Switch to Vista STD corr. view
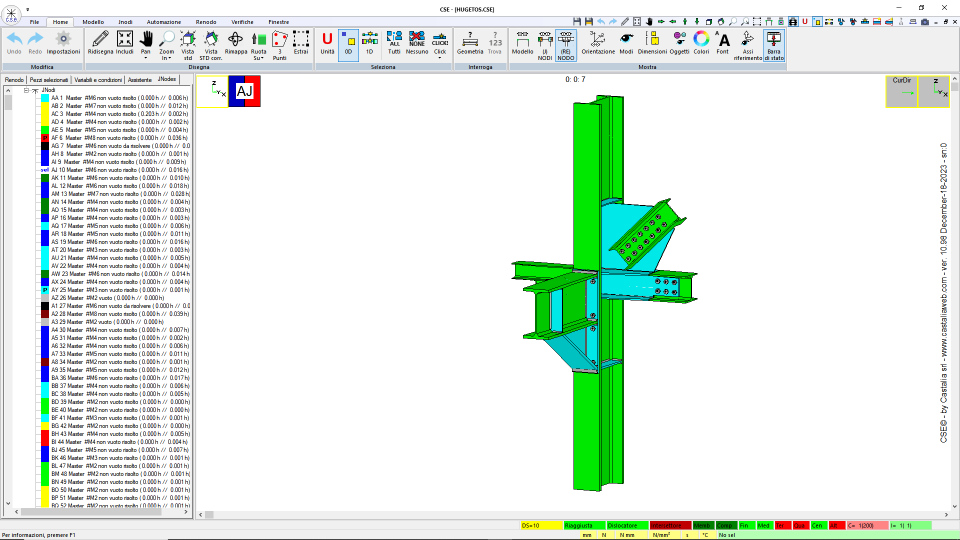This screenshot has height=540, width=960. click(211, 44)
